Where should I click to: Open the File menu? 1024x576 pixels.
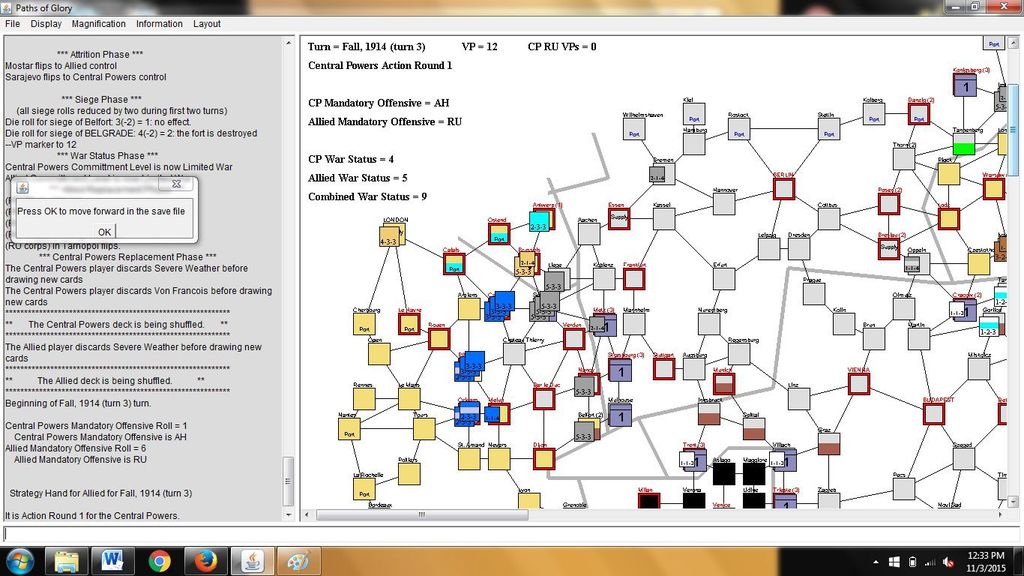click(x=12, y=24)
